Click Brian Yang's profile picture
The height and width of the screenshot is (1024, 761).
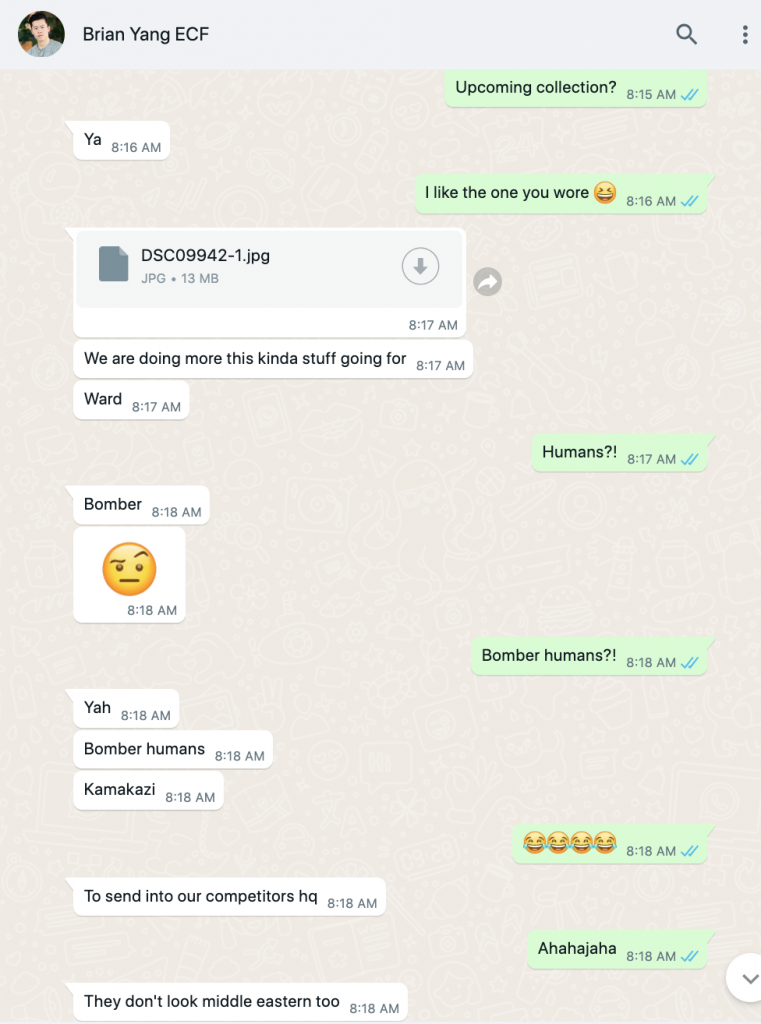pyautogui.click(x=41, y=34)
